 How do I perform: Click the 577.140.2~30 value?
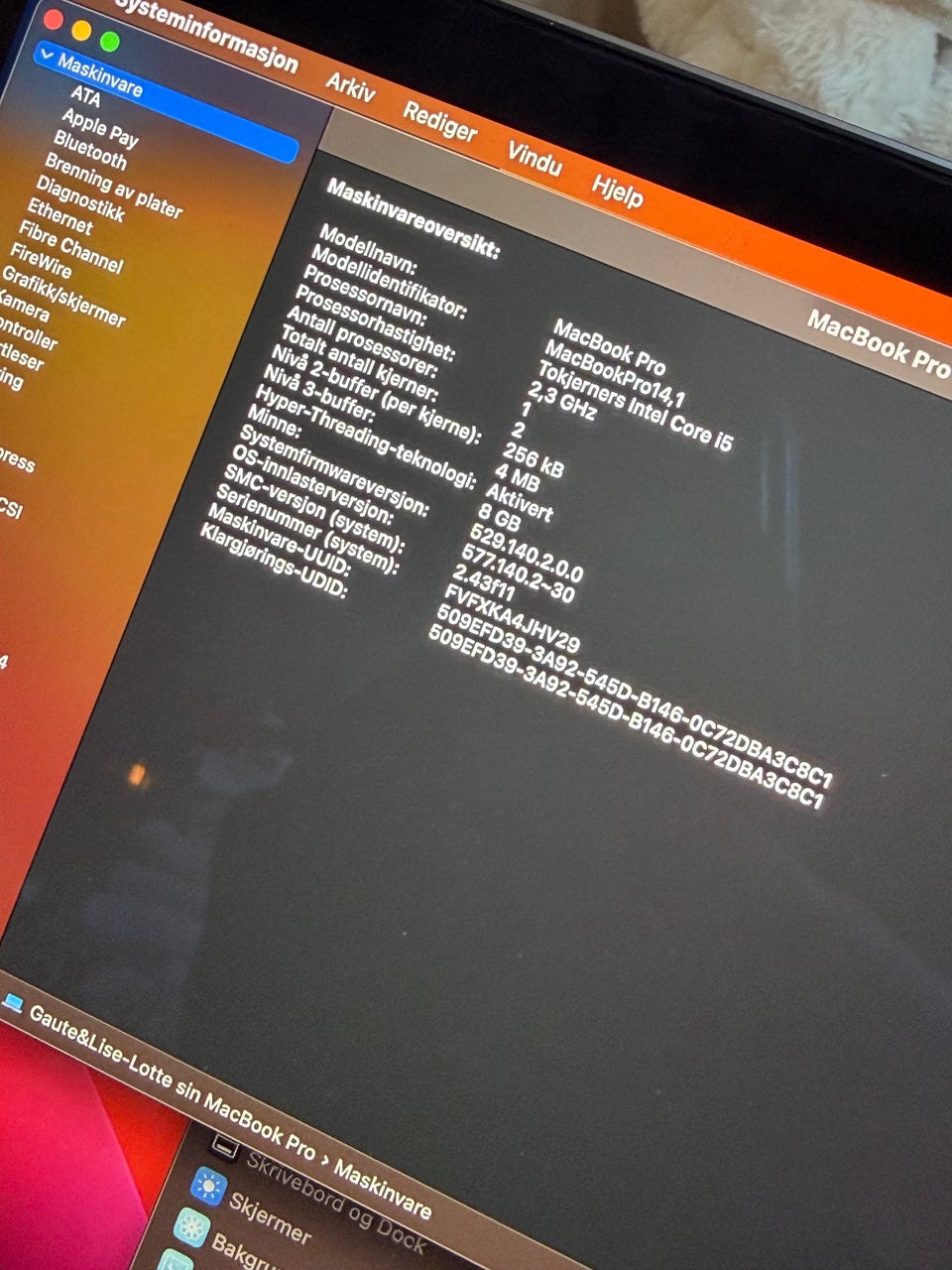click(518, 574)
